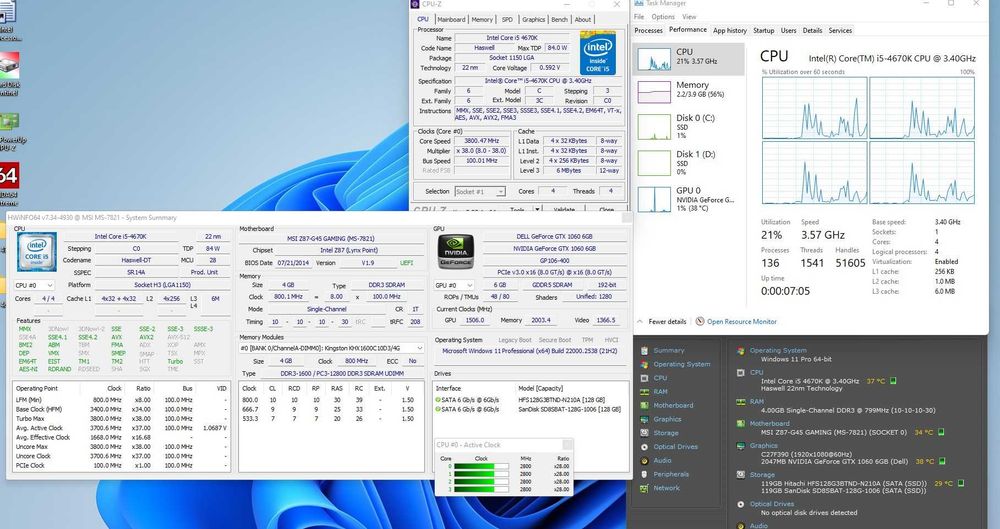Switch to Services tab in Task Manager
This screenshot has height=529, width=1000.
click(x=840, y=30)
